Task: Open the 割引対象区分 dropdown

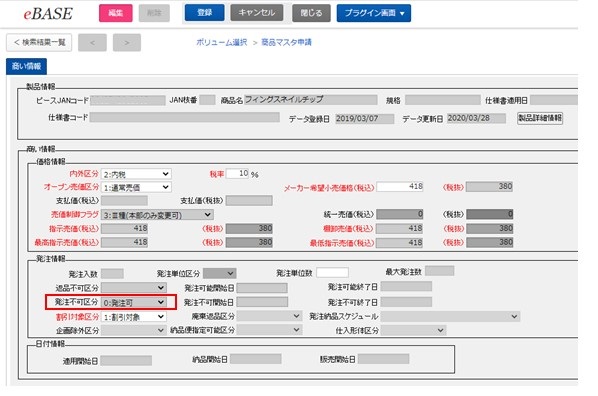Action: (x=133, y=317)
